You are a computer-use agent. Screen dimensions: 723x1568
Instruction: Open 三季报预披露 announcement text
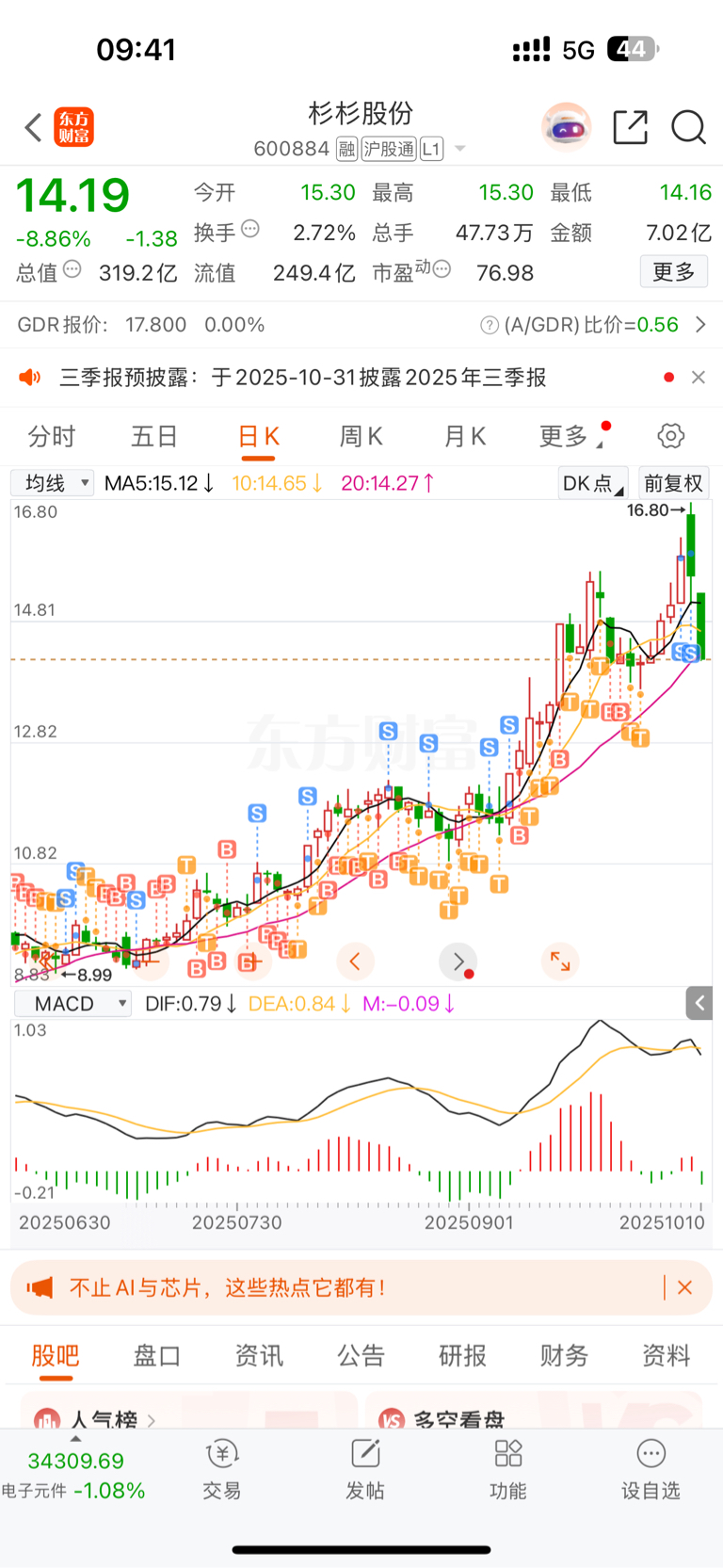point(303,378)
